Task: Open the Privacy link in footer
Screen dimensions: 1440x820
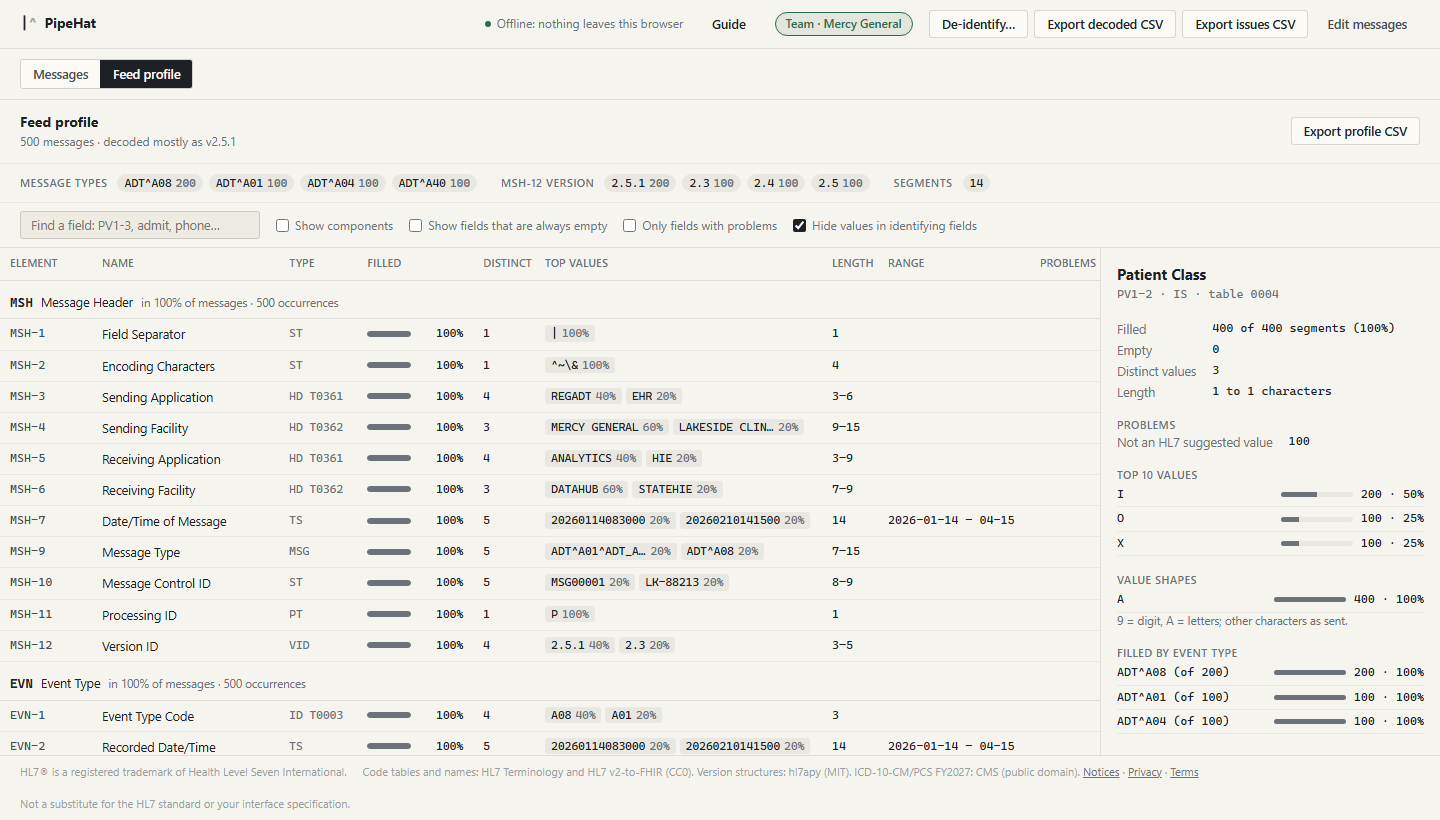Action: (1145, 772)
